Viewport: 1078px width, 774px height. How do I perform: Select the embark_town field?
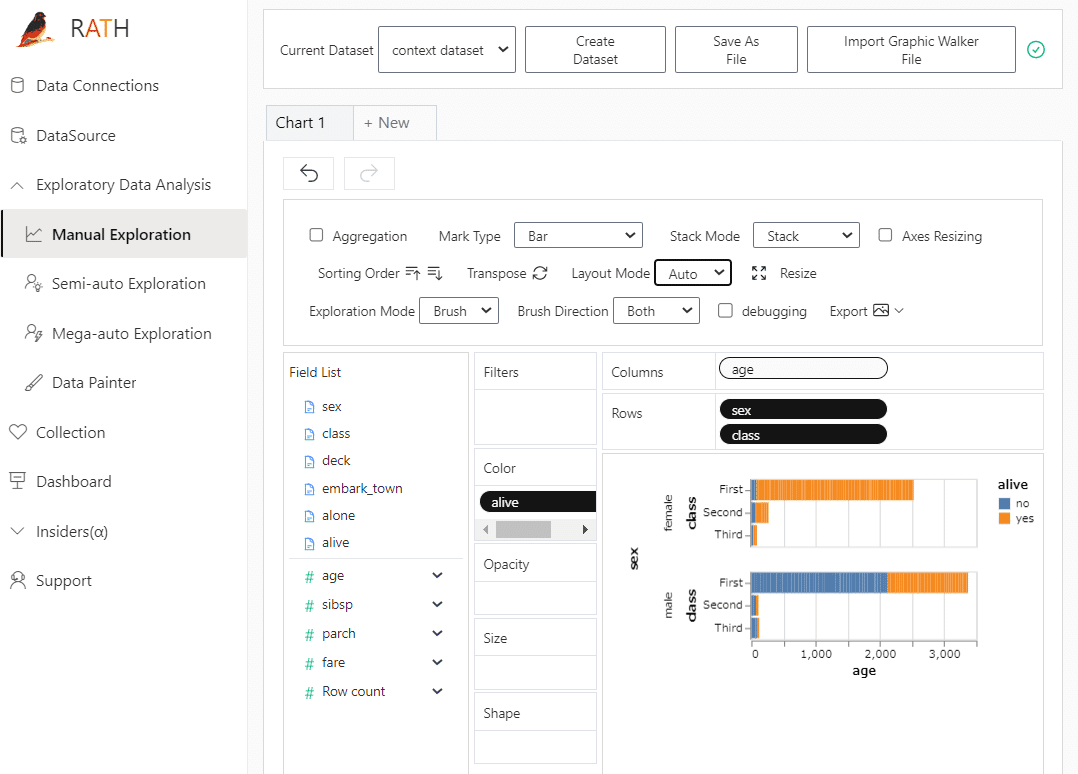(362, 488)
